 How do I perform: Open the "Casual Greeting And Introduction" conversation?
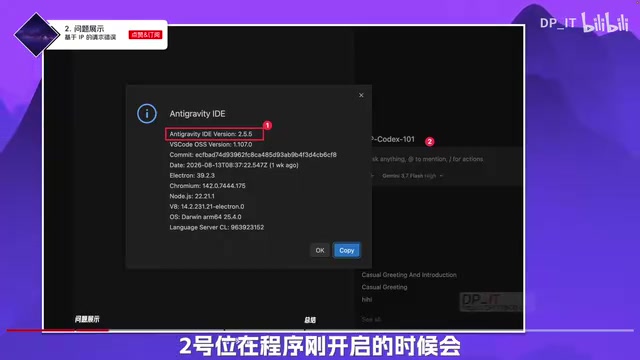tap(409, 275)
